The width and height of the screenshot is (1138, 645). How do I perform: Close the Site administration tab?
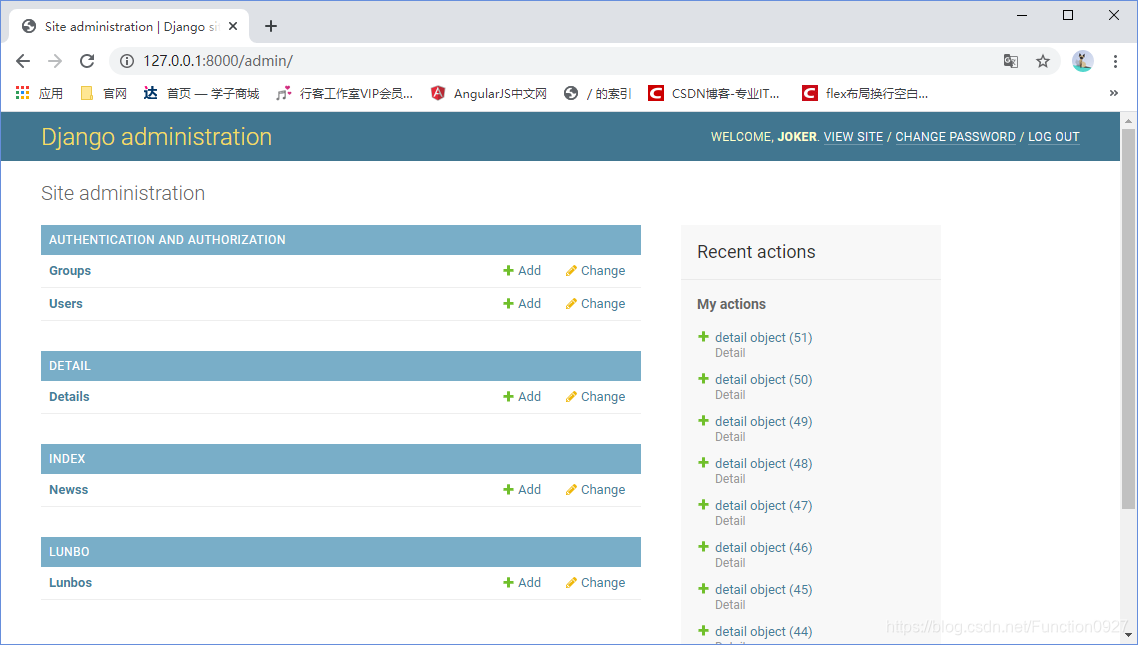click(233, 26)
